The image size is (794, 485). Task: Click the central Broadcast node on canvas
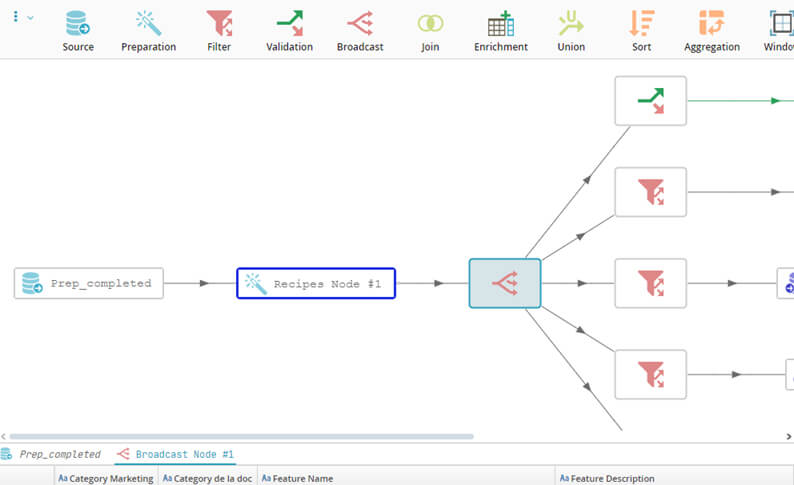click(505, 283)
